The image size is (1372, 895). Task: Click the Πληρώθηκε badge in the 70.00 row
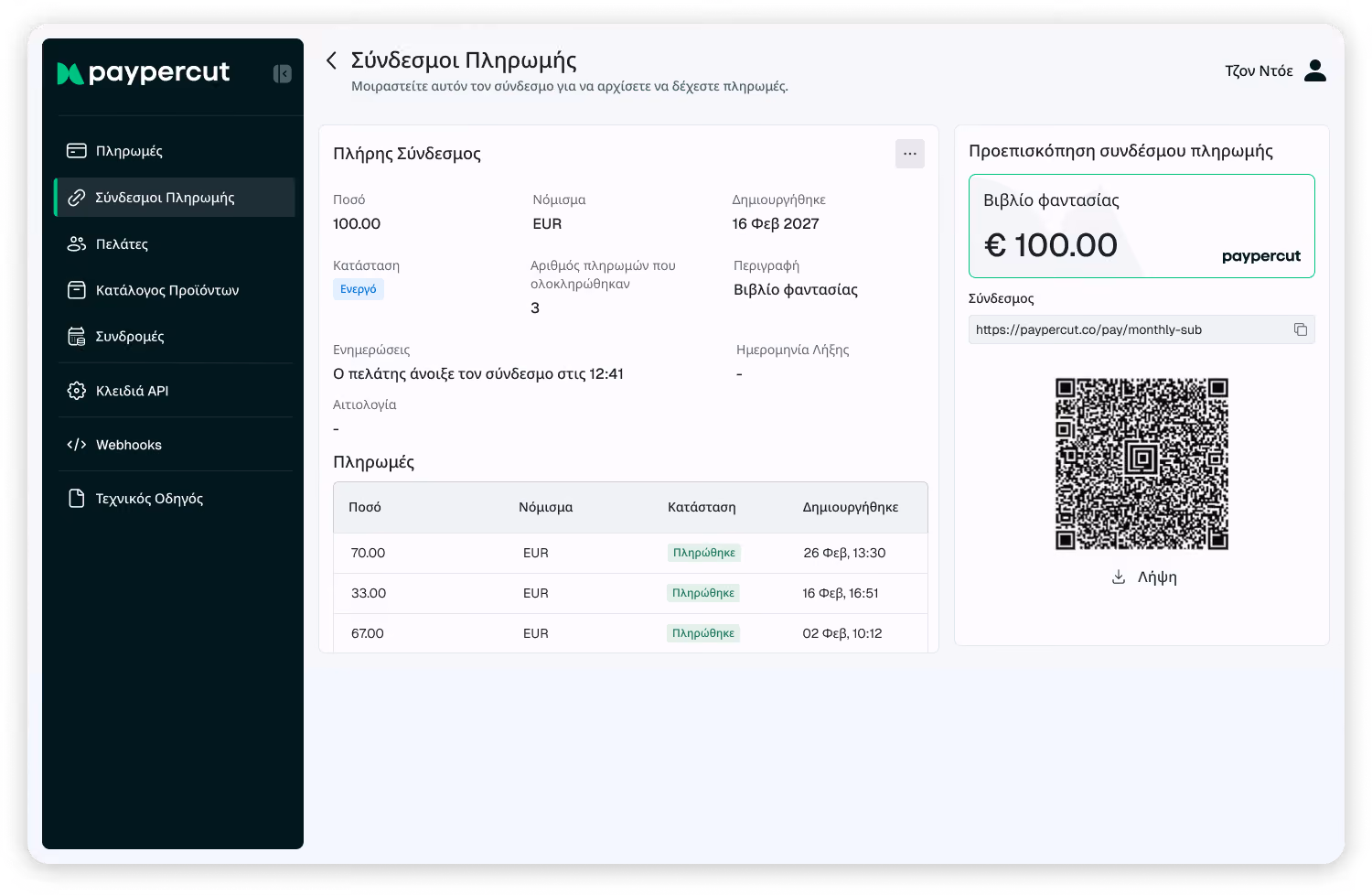click(704, 553)
